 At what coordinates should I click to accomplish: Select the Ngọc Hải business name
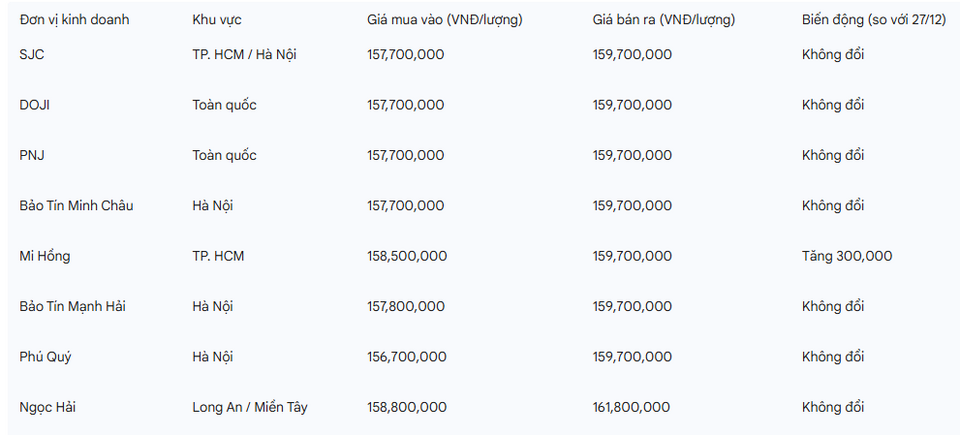(x=46, y=407)
